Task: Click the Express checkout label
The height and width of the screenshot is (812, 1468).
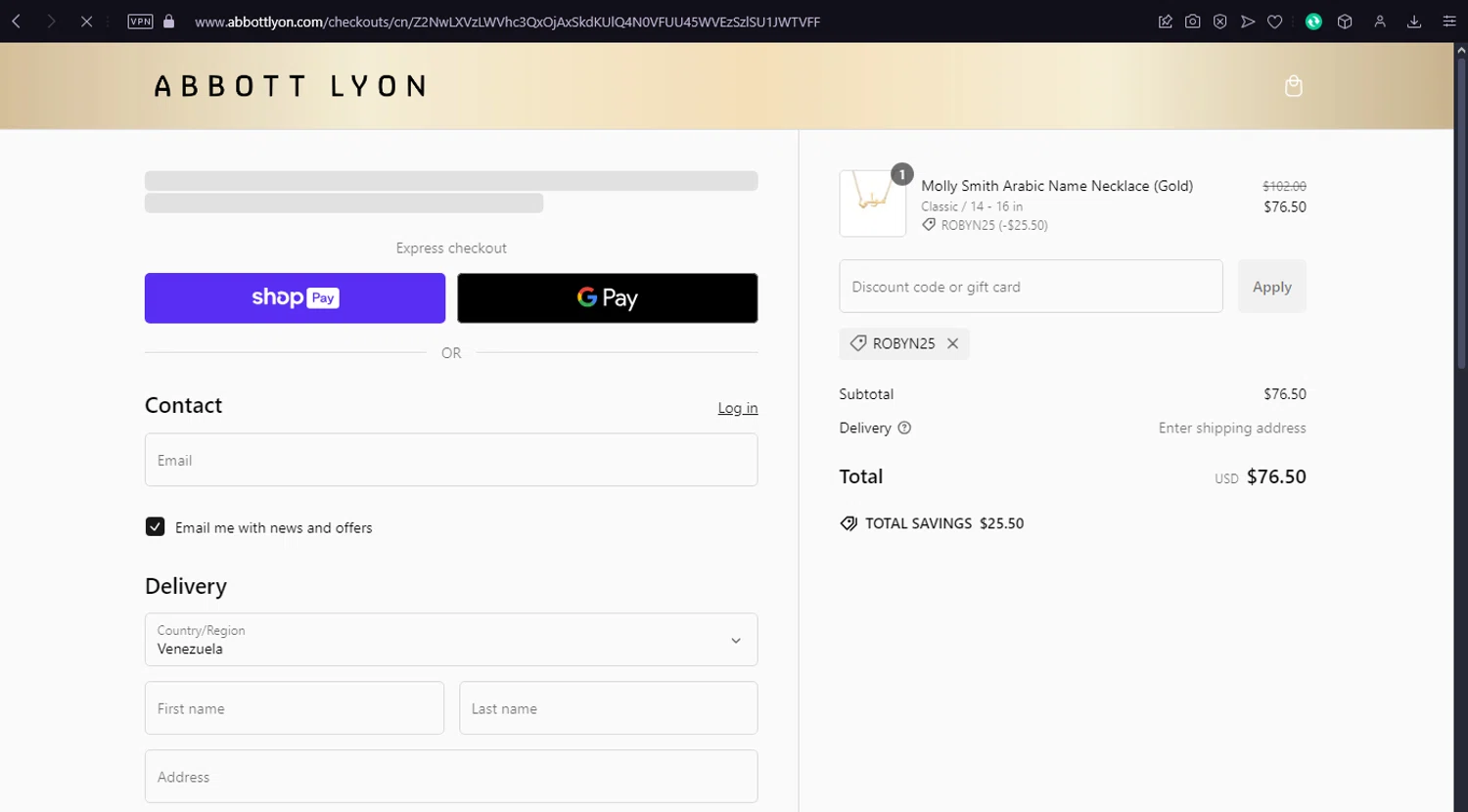Action: click(451, 248)
